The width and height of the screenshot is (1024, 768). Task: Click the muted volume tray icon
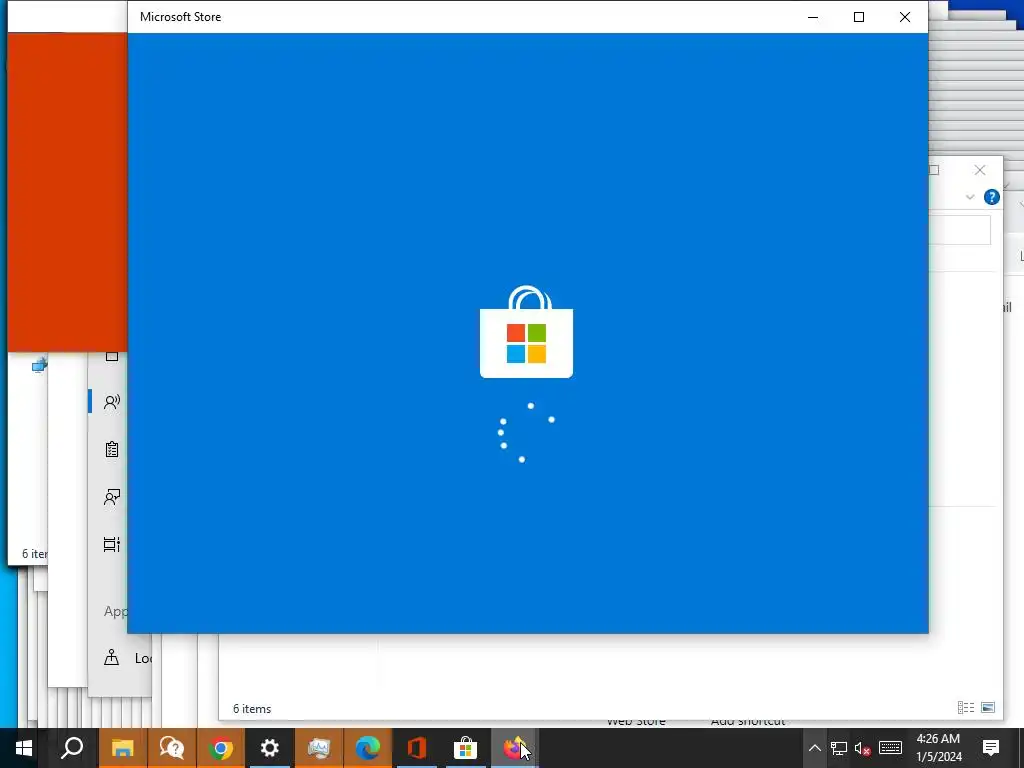(x=863, y=748)
